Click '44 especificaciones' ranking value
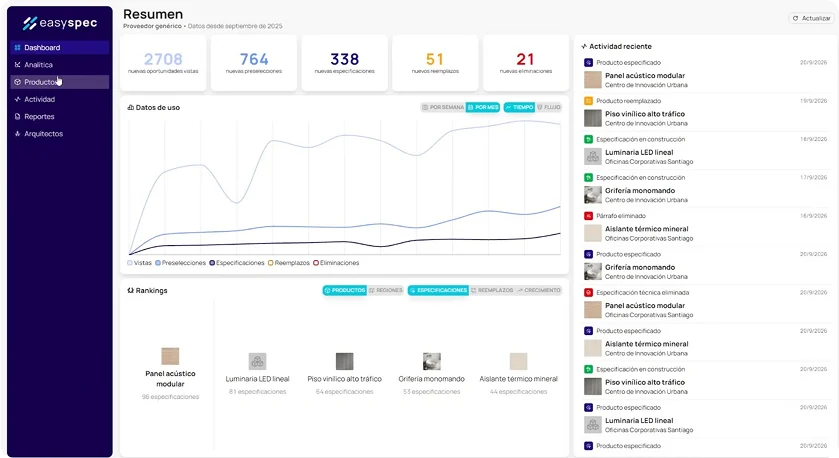 pos(518,392)
